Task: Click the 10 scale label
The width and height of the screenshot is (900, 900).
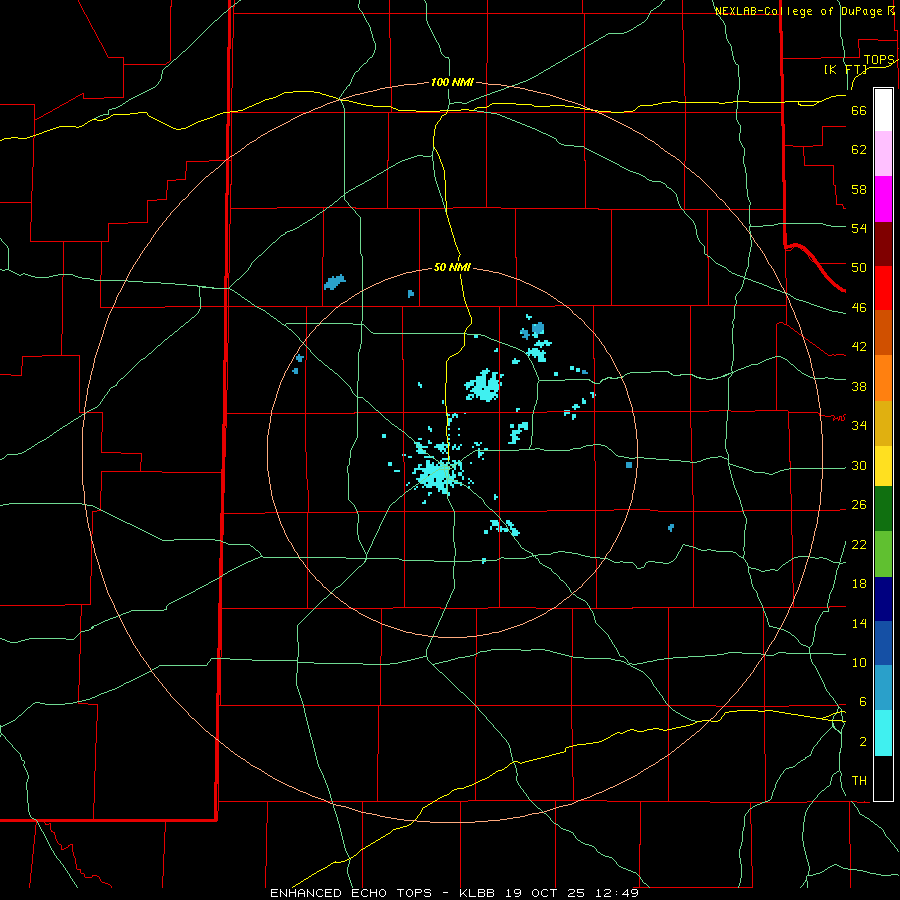Action: [859, 662]
